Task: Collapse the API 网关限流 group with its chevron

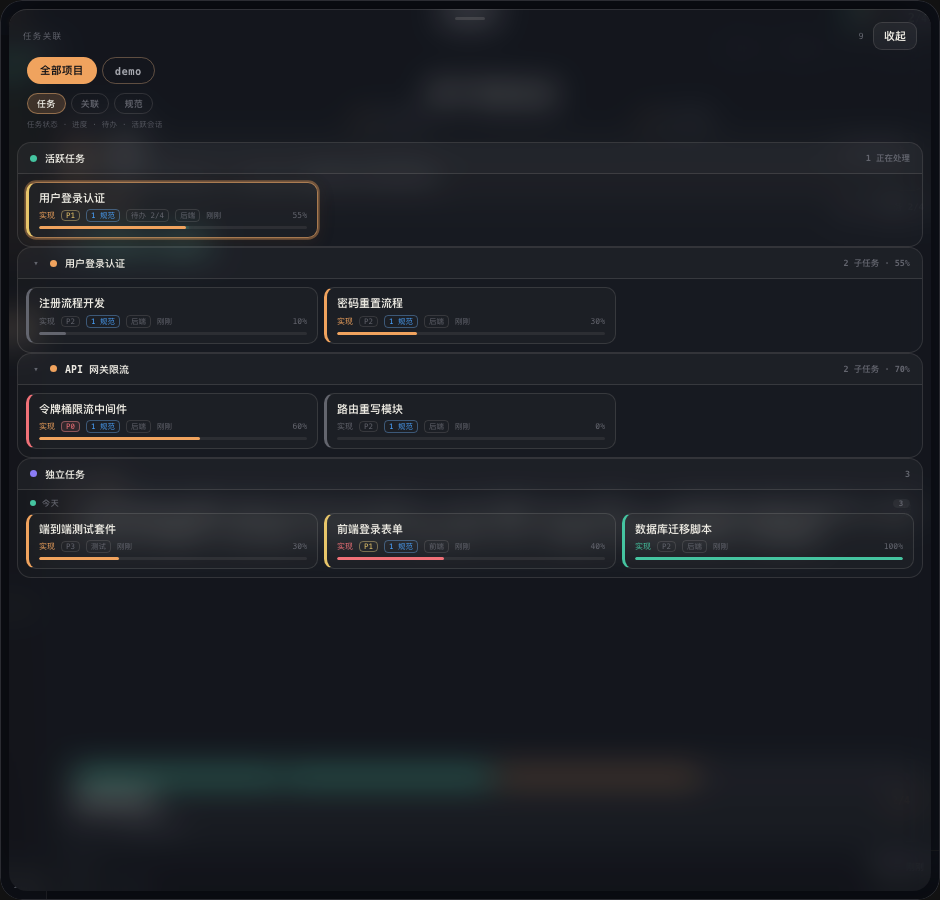Action: tap(36, 369)
